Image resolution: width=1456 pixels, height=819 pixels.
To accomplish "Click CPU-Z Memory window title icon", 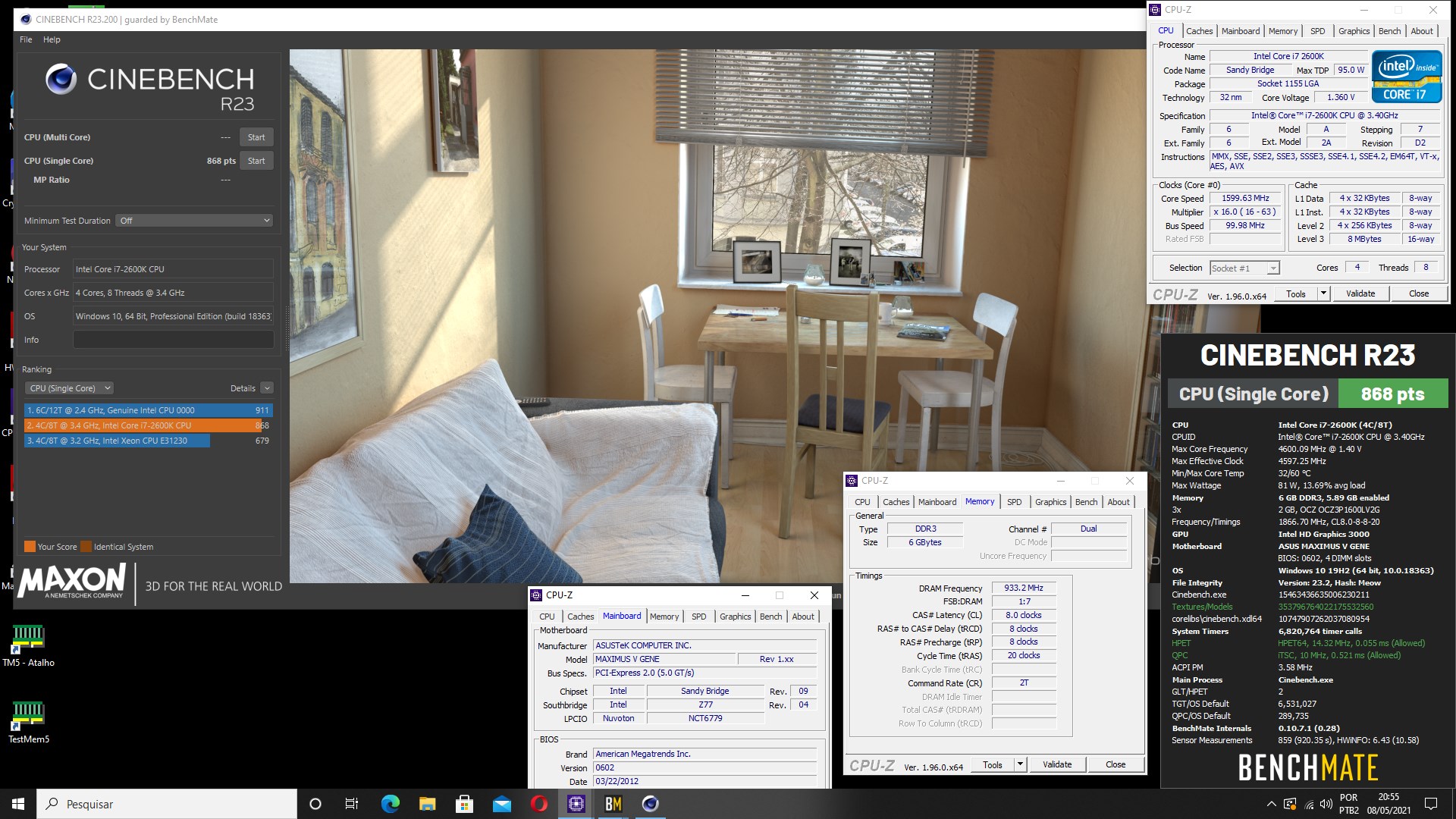I will point(852,481).
